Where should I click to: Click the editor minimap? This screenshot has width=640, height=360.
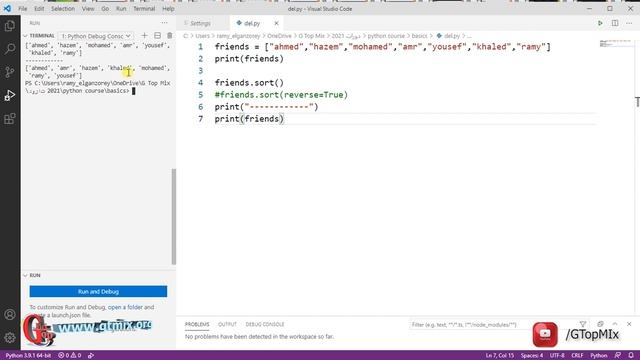(616, 43)
